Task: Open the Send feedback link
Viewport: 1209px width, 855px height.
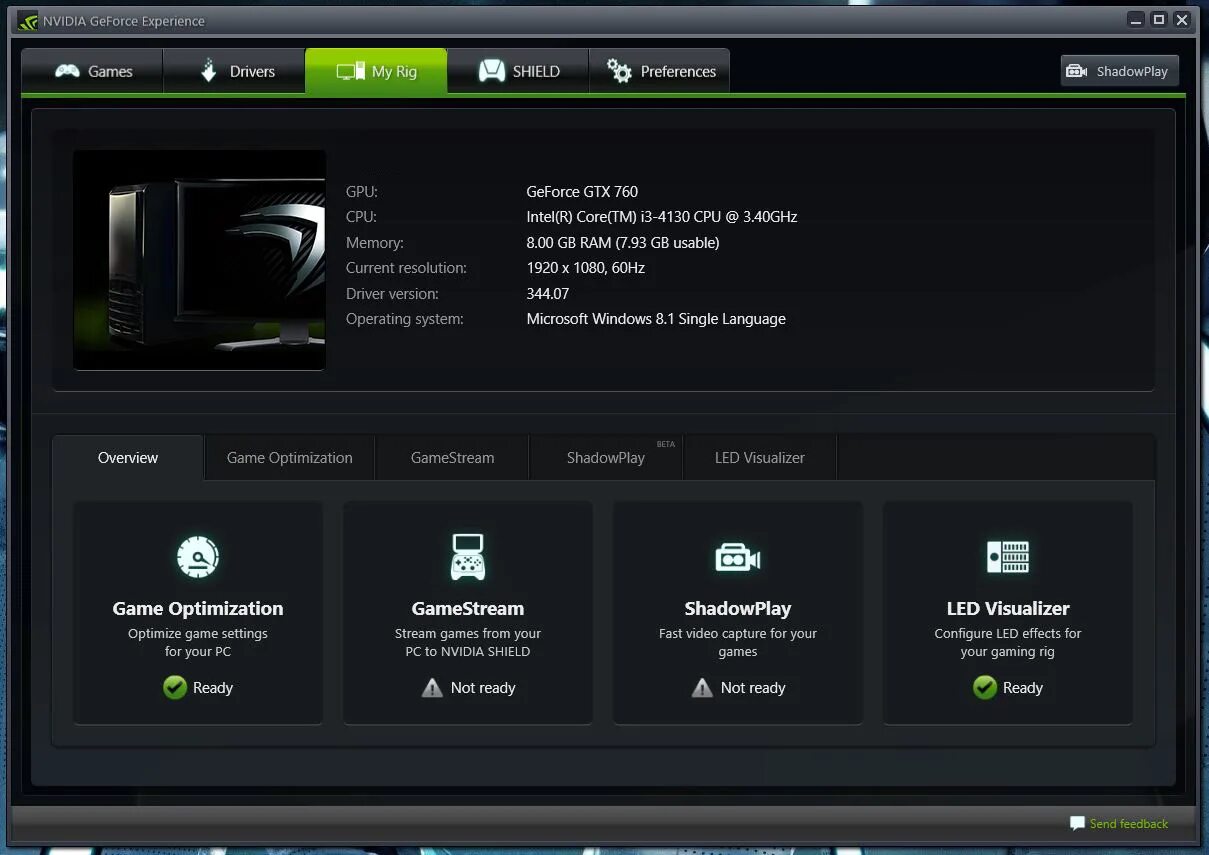Action: point(1129,824)
